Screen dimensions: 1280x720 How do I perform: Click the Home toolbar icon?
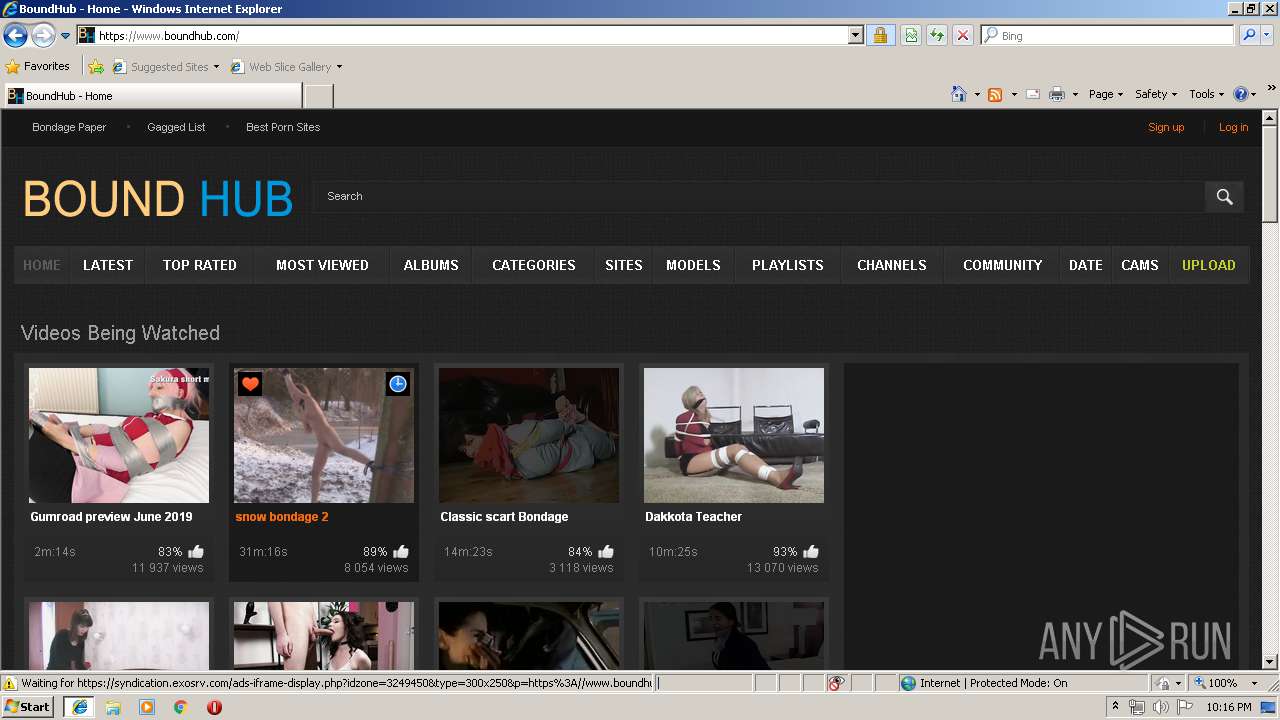coord(959,94)
